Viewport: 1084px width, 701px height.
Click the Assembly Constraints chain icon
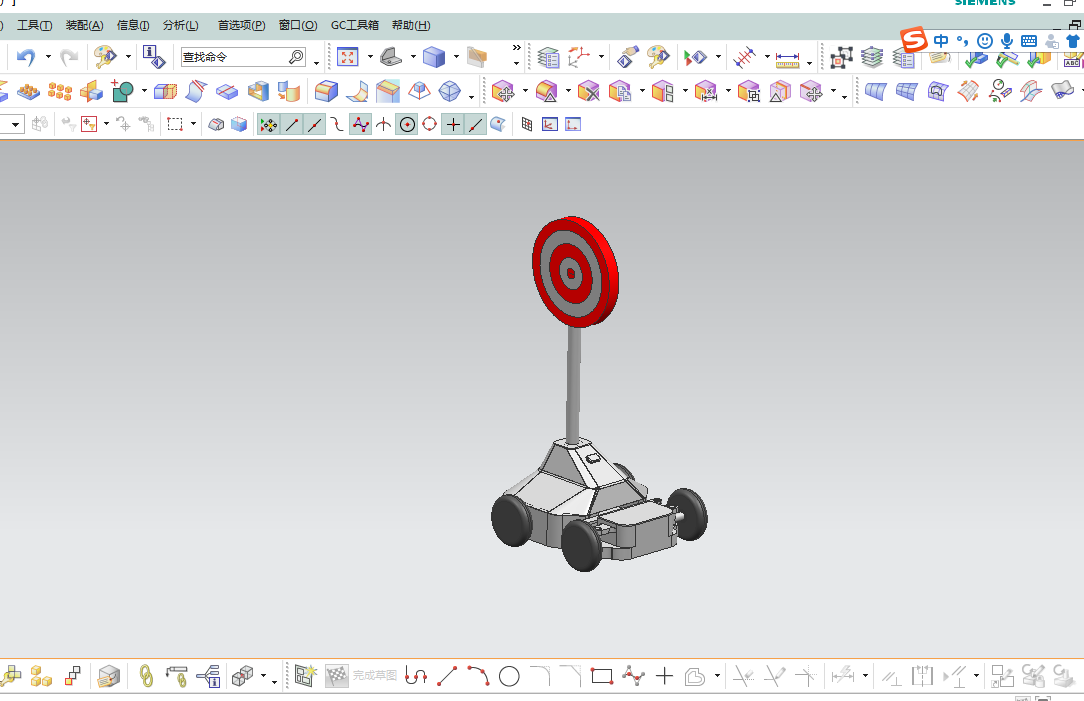pyautogui.click(x=146, y=676)
